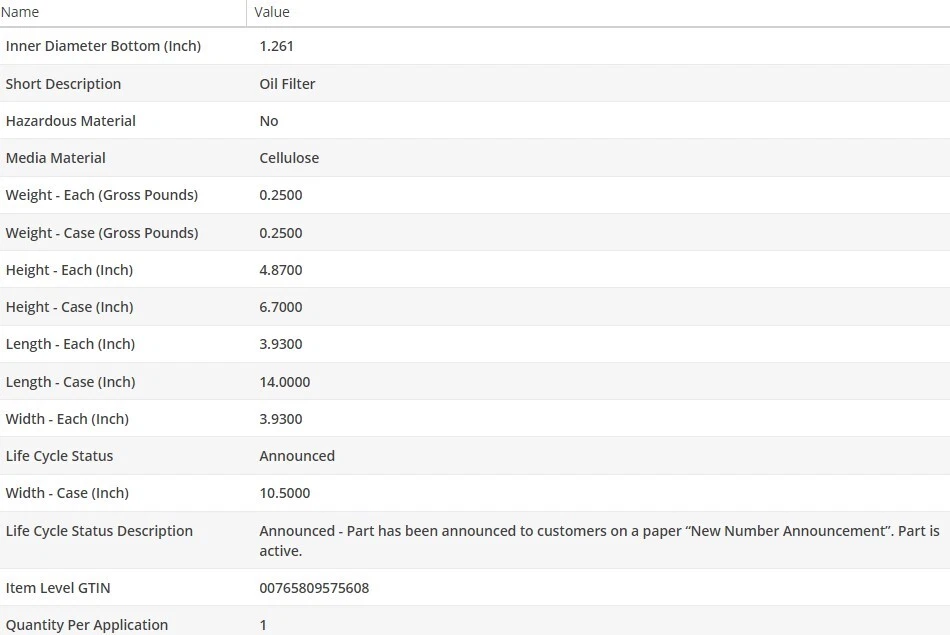Click the 4.8700 height value

280,270
